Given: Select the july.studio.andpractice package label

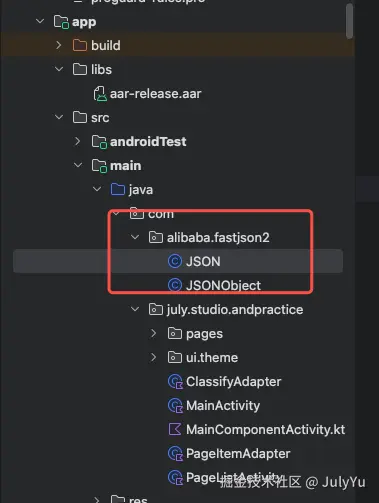Looking at the screenshot, I should pyautogui.click(x=235, y=310).
